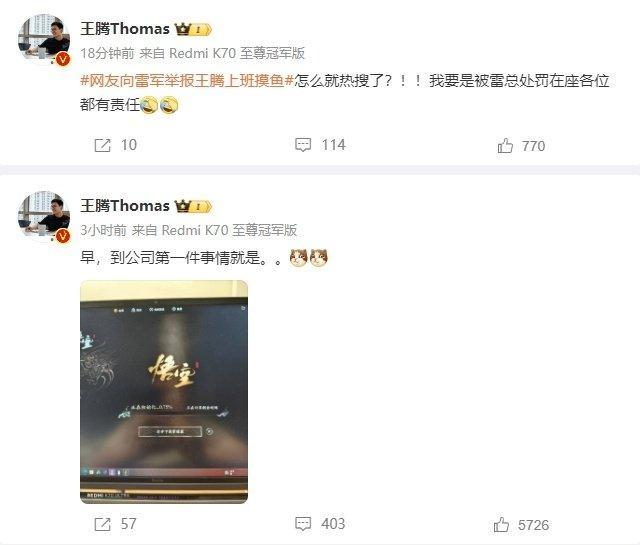Click the repost icon on second post

click(x=102, y=524)
